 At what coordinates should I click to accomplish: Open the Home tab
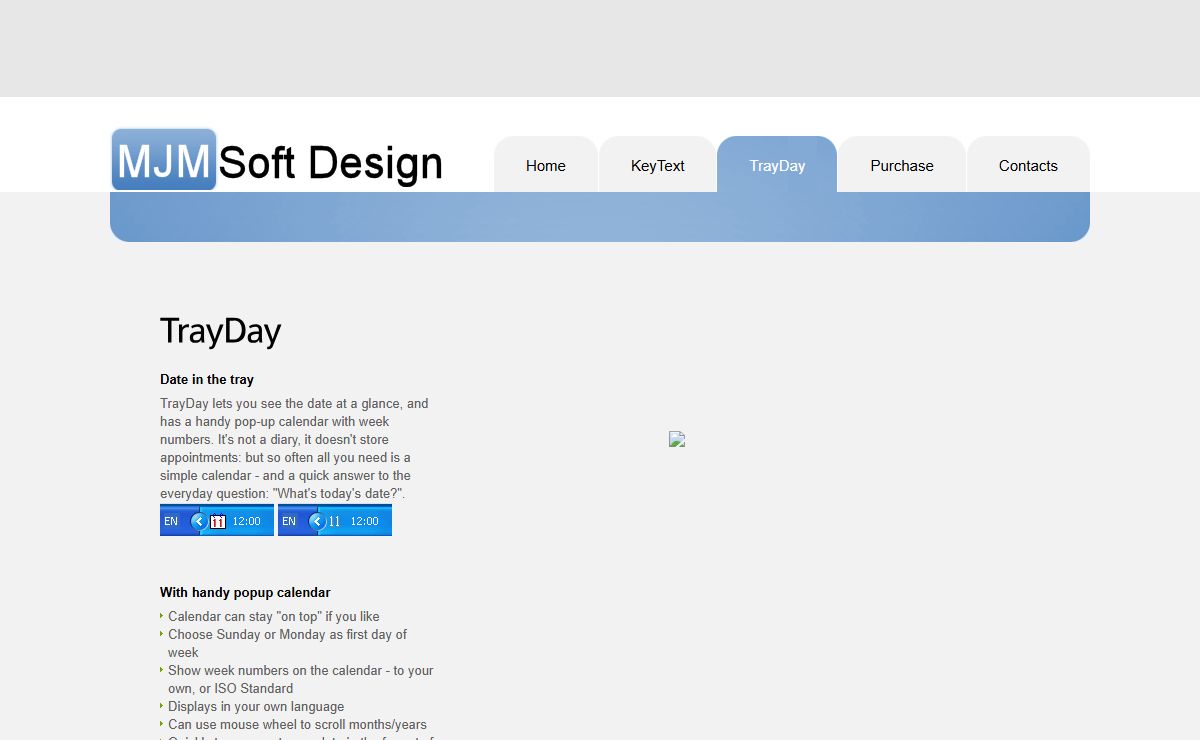546,165
